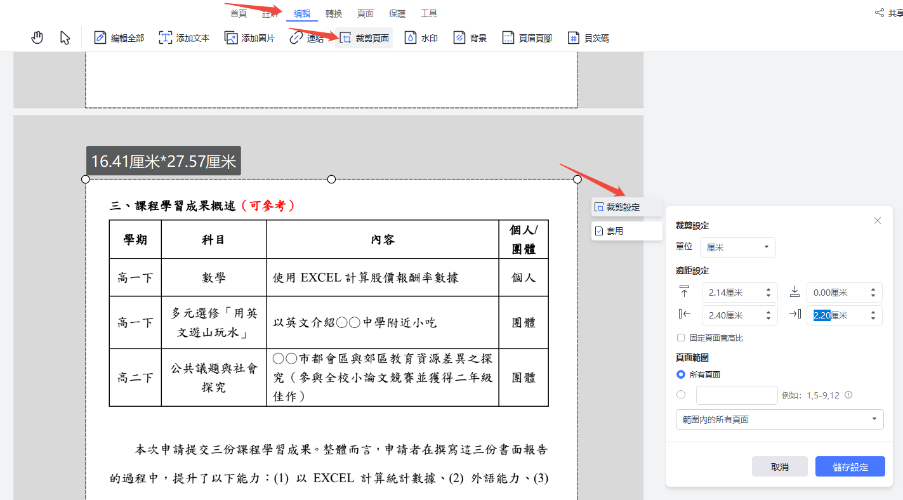Select the arrow pointer tool

64,38
